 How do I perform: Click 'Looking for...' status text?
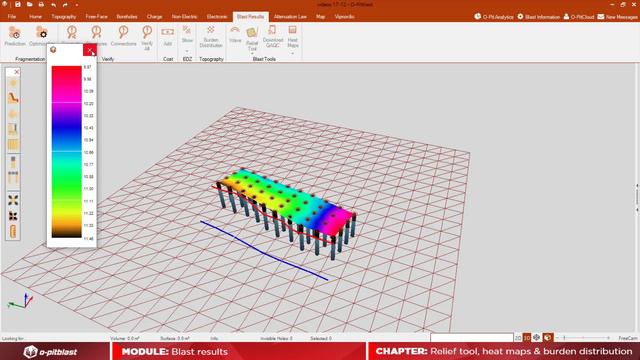(x=13, y=338)
